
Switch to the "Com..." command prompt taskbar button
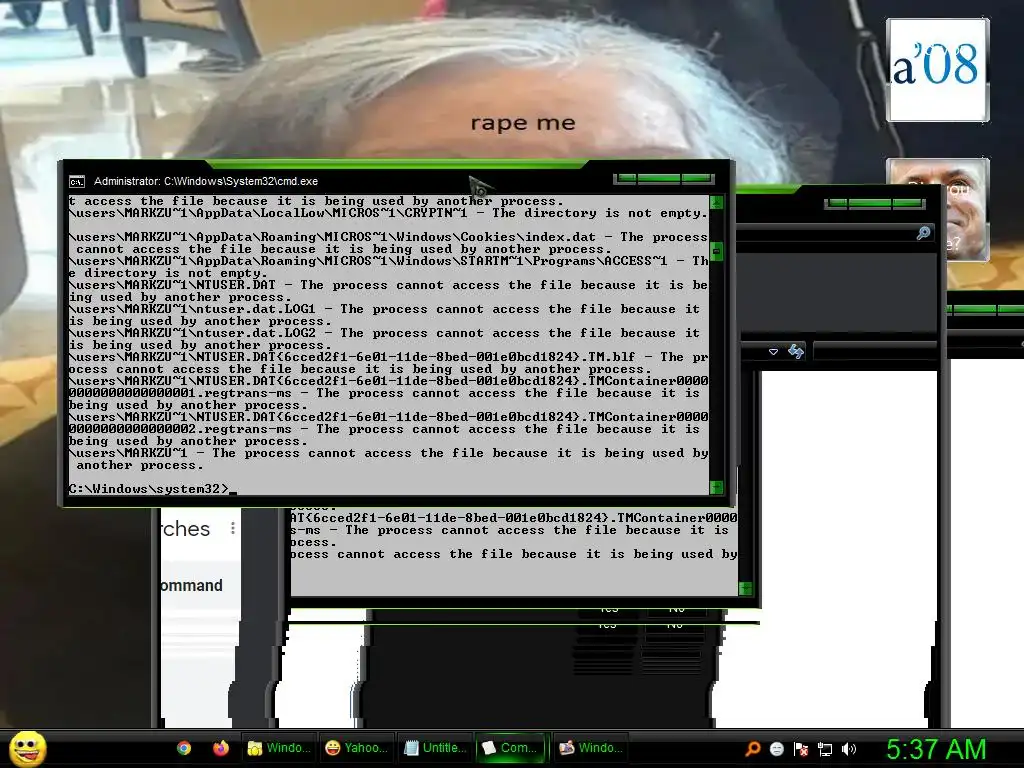[513, 748]
